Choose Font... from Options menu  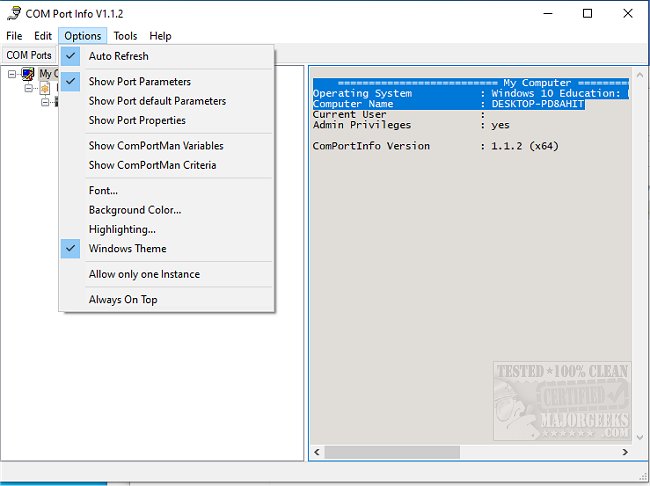[x=103, y=190]
